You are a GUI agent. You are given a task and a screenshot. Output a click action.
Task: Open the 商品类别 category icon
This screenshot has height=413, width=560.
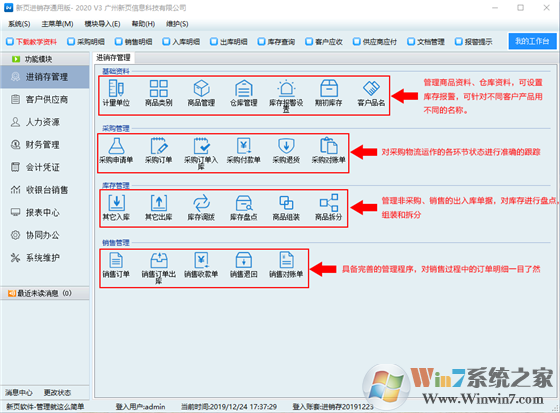click(x=159, y=93)
